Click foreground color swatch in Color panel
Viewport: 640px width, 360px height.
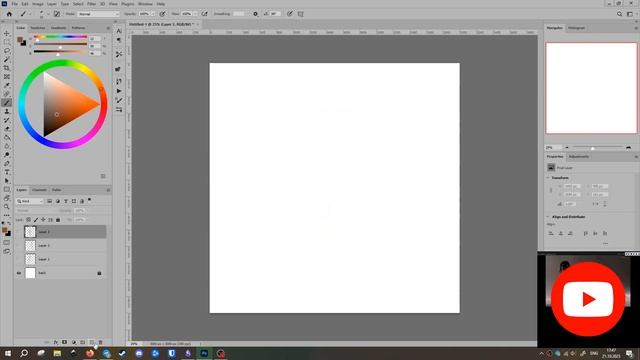[20, 40]
